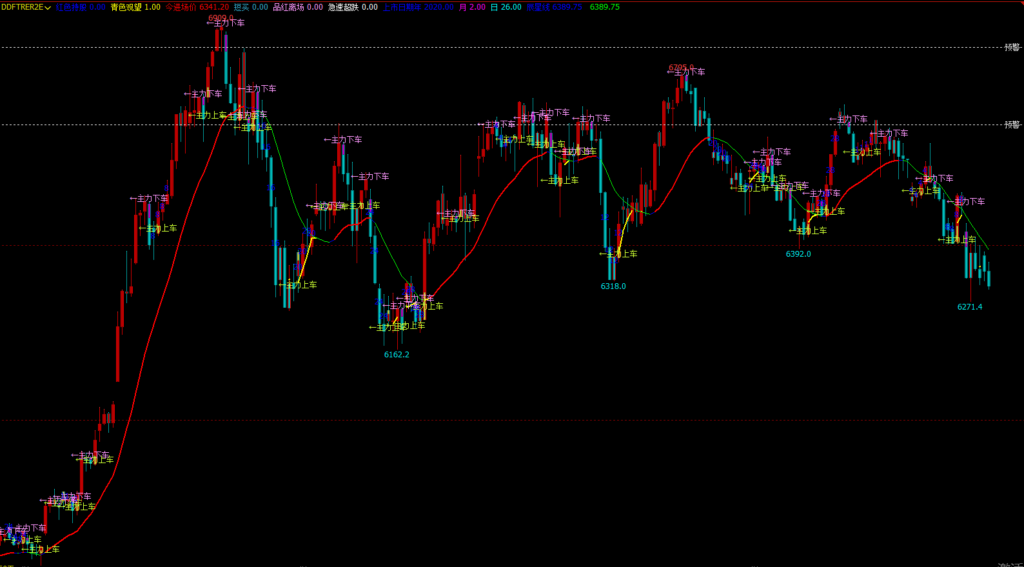Image resolution: width=1024 pixels, height=567 pixels.
Task: Click the green 6389.75 value in header
Action: (604, 7)
